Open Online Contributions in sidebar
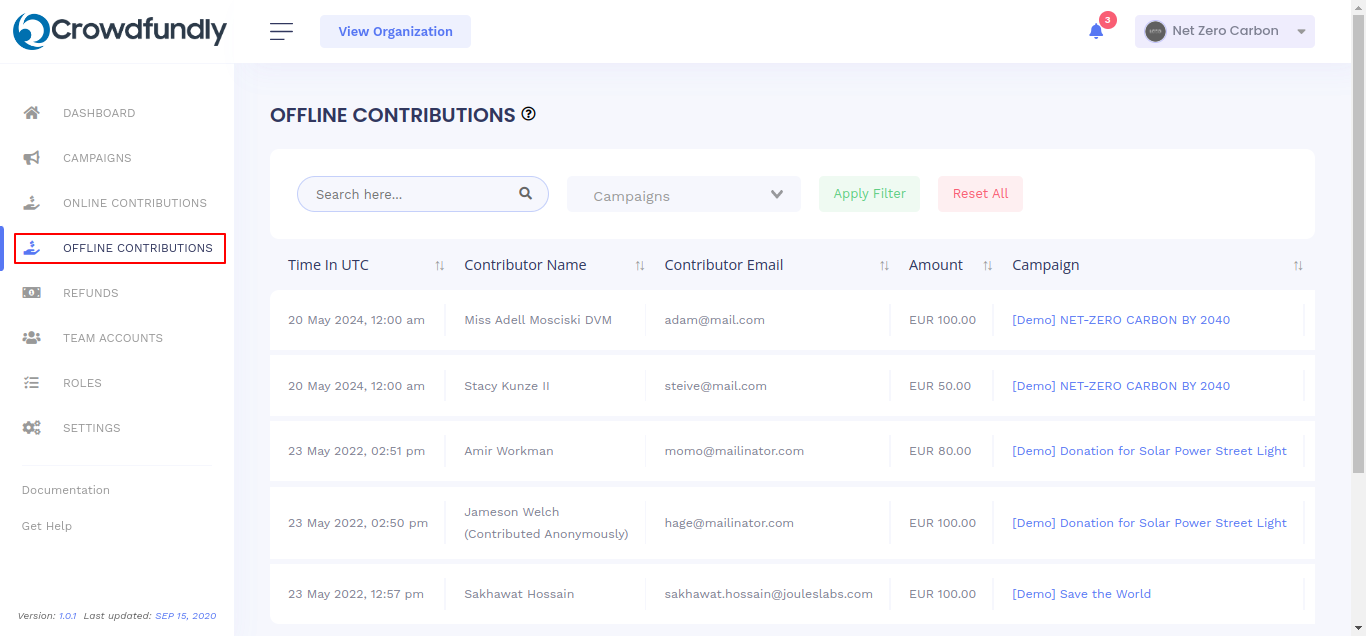The height and width of the screenshot is (636, 1366). tap(135, 203)
